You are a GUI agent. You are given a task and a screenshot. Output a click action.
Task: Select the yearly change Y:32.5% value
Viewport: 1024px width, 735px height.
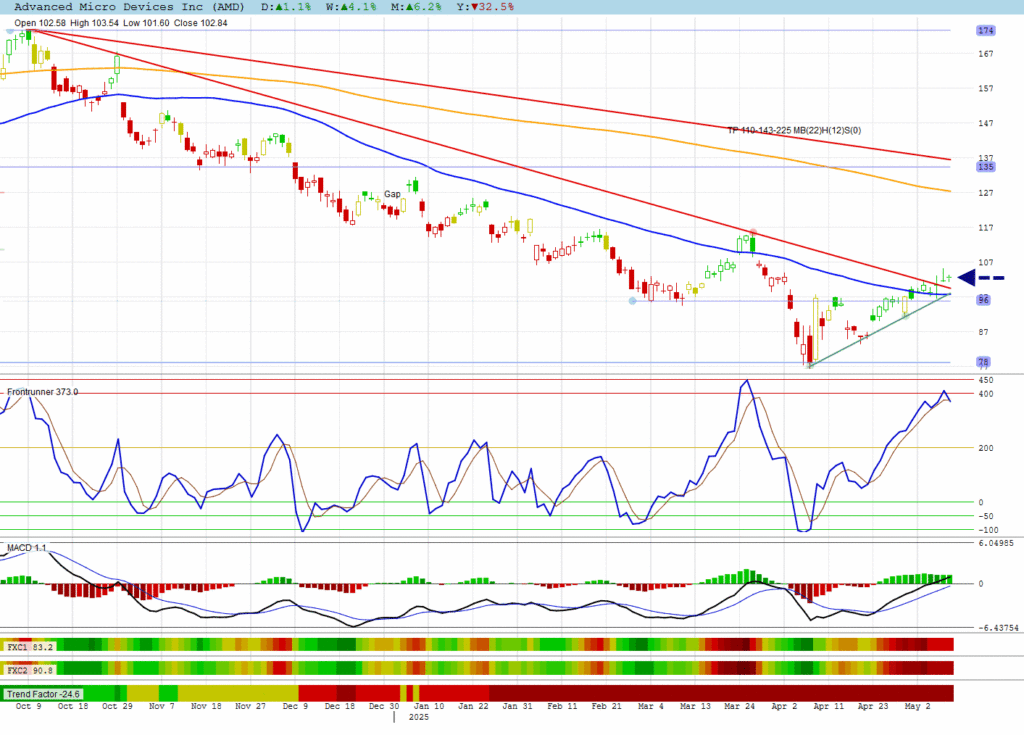coord(485,7)
